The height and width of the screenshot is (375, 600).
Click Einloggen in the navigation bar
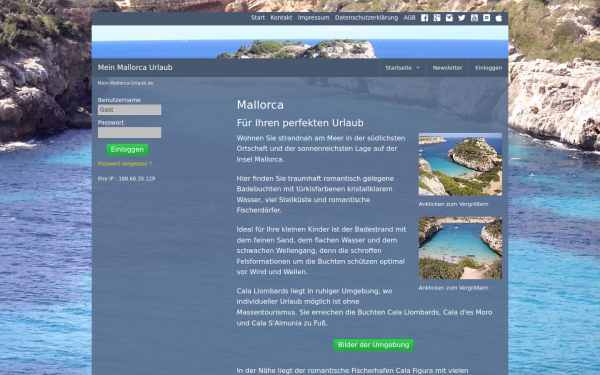[x=488, y=68]
